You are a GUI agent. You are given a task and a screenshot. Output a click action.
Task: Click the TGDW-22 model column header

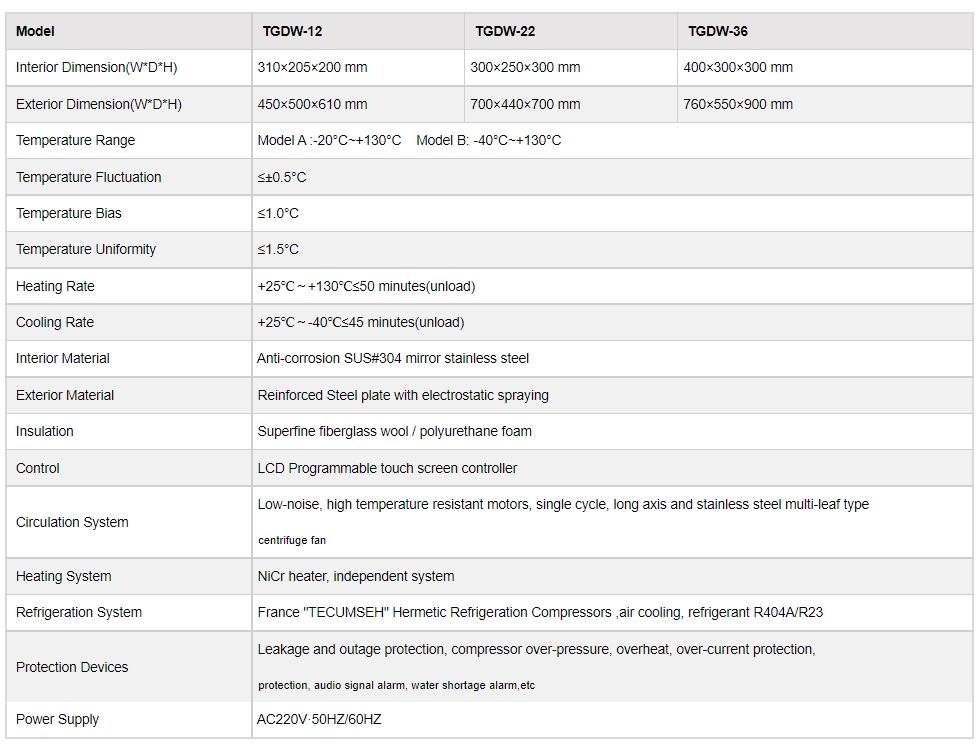pos(505,31)
